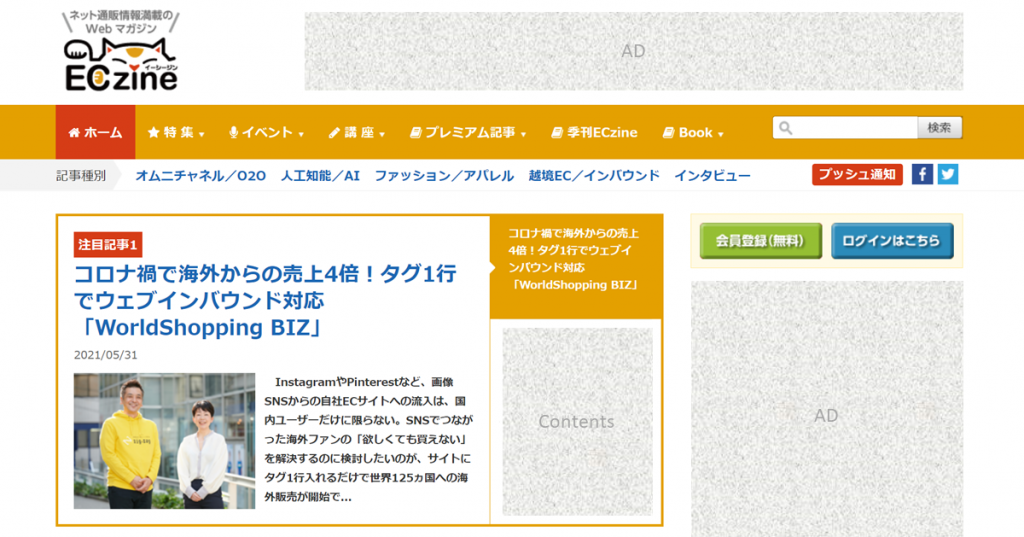This screenshot has width=1024, height=537.
Task: Open the 特集 menu item
Action: pos(176,133)
